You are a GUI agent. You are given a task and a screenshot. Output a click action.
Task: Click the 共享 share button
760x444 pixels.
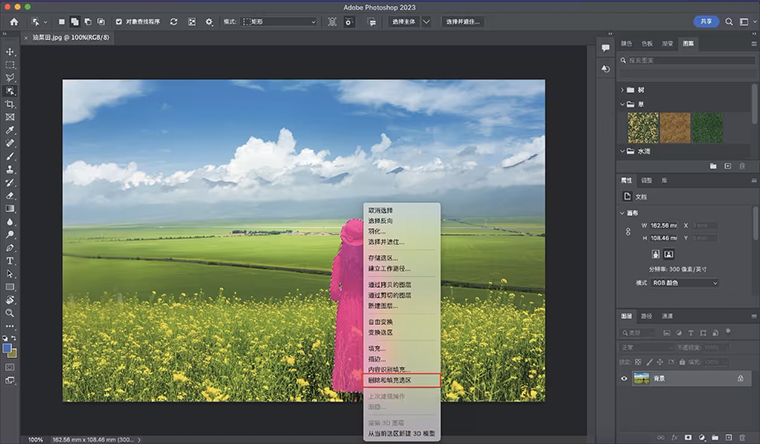point(706,21)
